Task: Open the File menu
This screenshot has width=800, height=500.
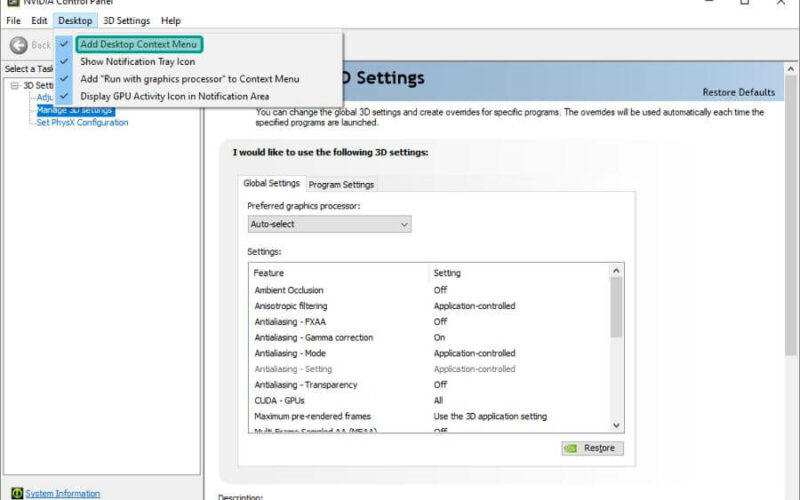Action: pos(13,21)
